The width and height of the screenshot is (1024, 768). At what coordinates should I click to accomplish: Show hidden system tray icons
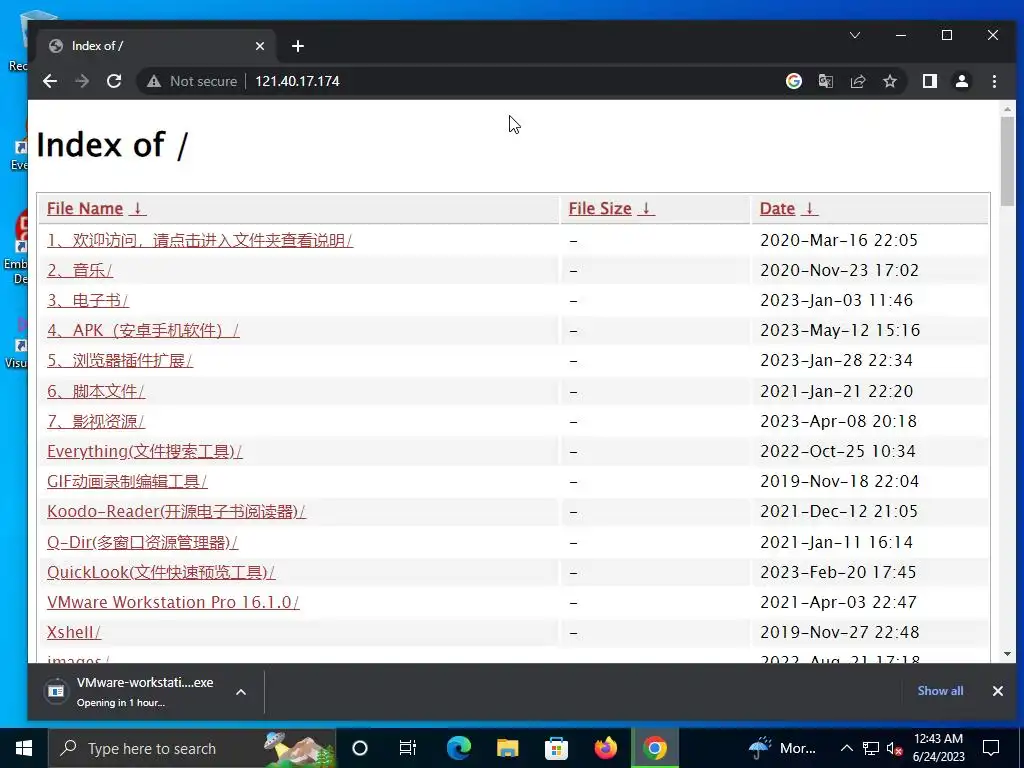(846, 748)
